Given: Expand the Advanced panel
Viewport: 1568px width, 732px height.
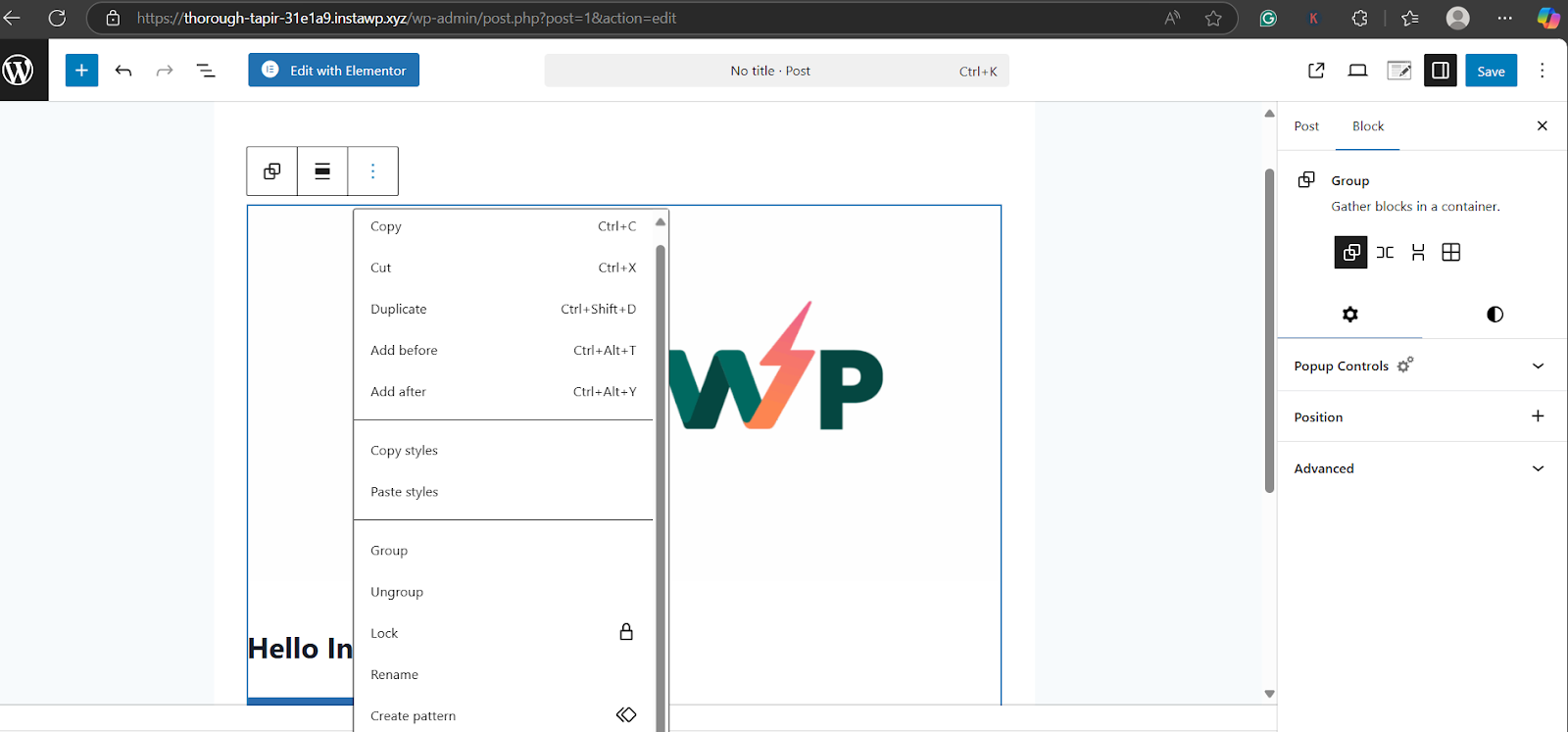Looking at the screenshot, I should pyautogui.click(x=1422, y=468).
